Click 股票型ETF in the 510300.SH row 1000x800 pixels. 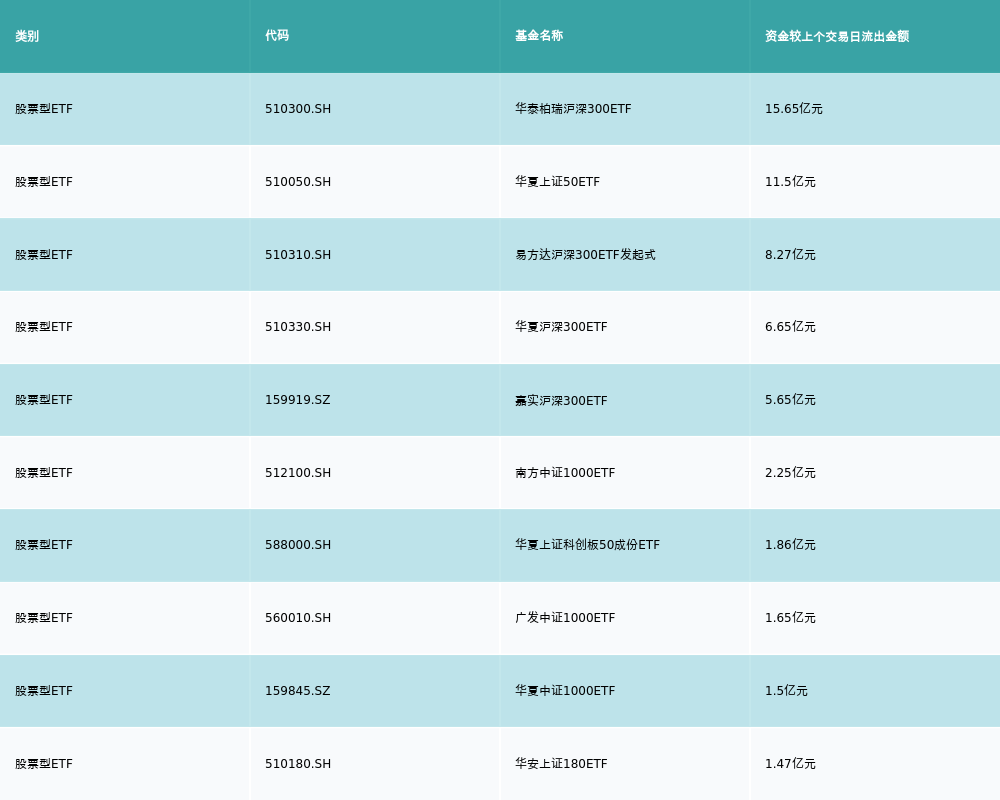click(x=44, y=109)
